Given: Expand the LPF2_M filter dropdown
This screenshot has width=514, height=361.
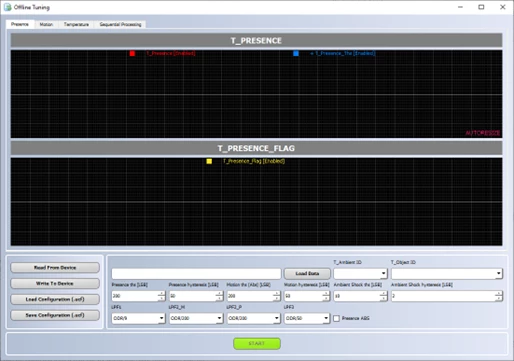Looking at the screenshot, I should (196, 318).
